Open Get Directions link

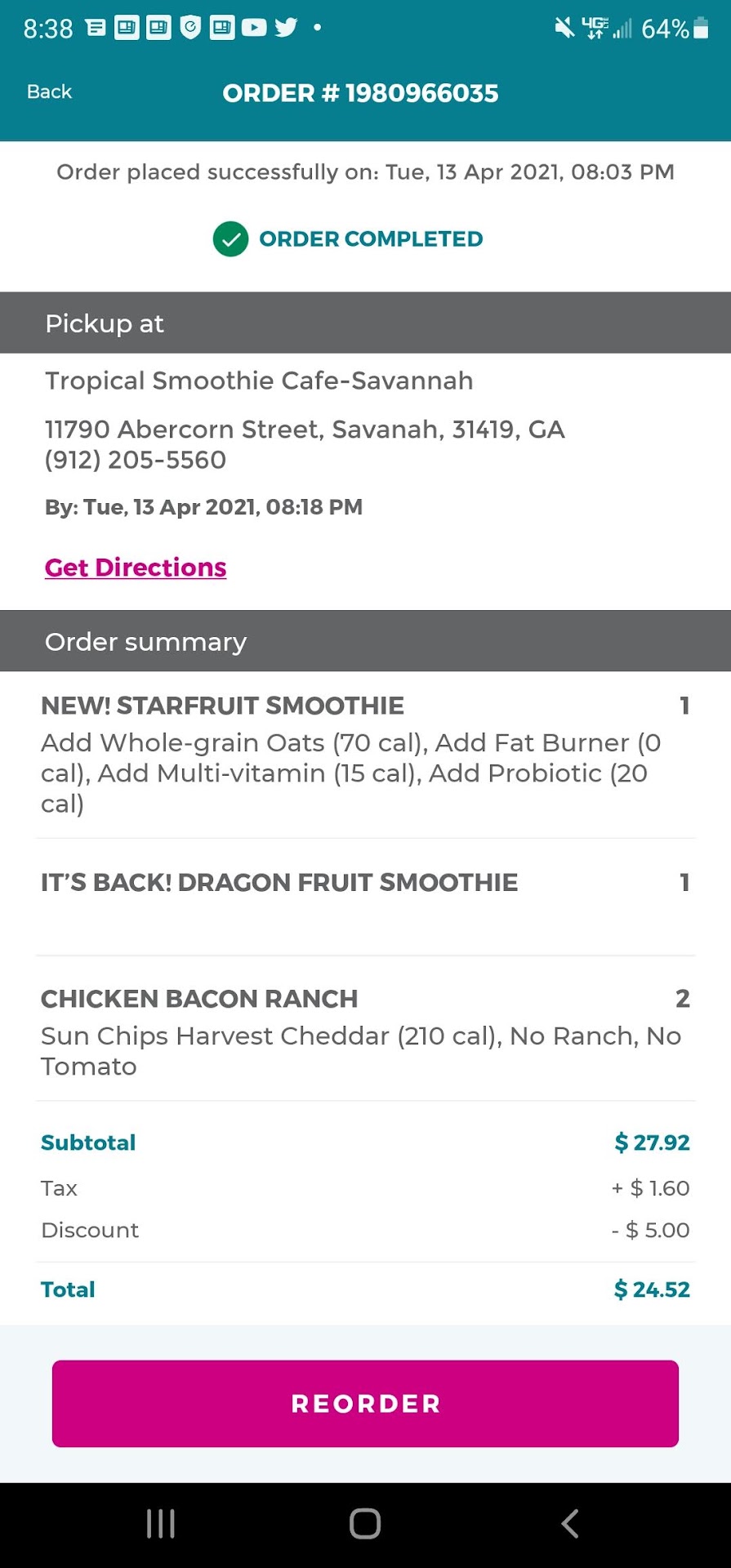pyautogui.click(x=136, y=568)
